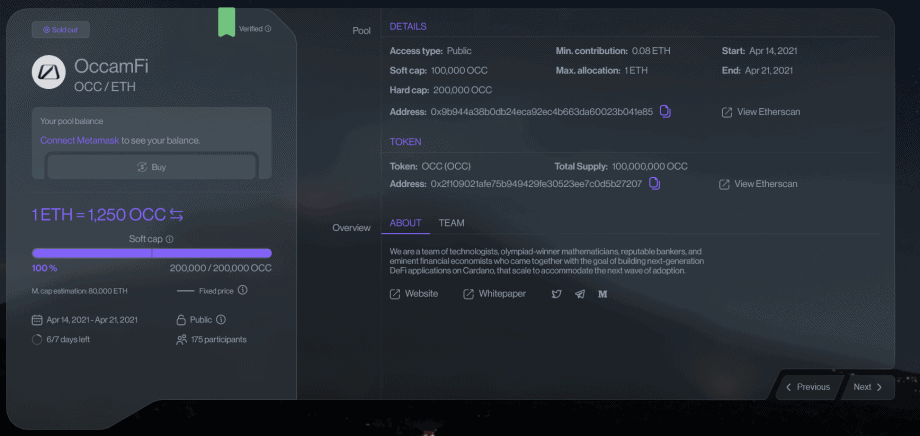Click the soft cap progress bar
This screenshot has height=436, width=920.
click(x=151, y=254)
